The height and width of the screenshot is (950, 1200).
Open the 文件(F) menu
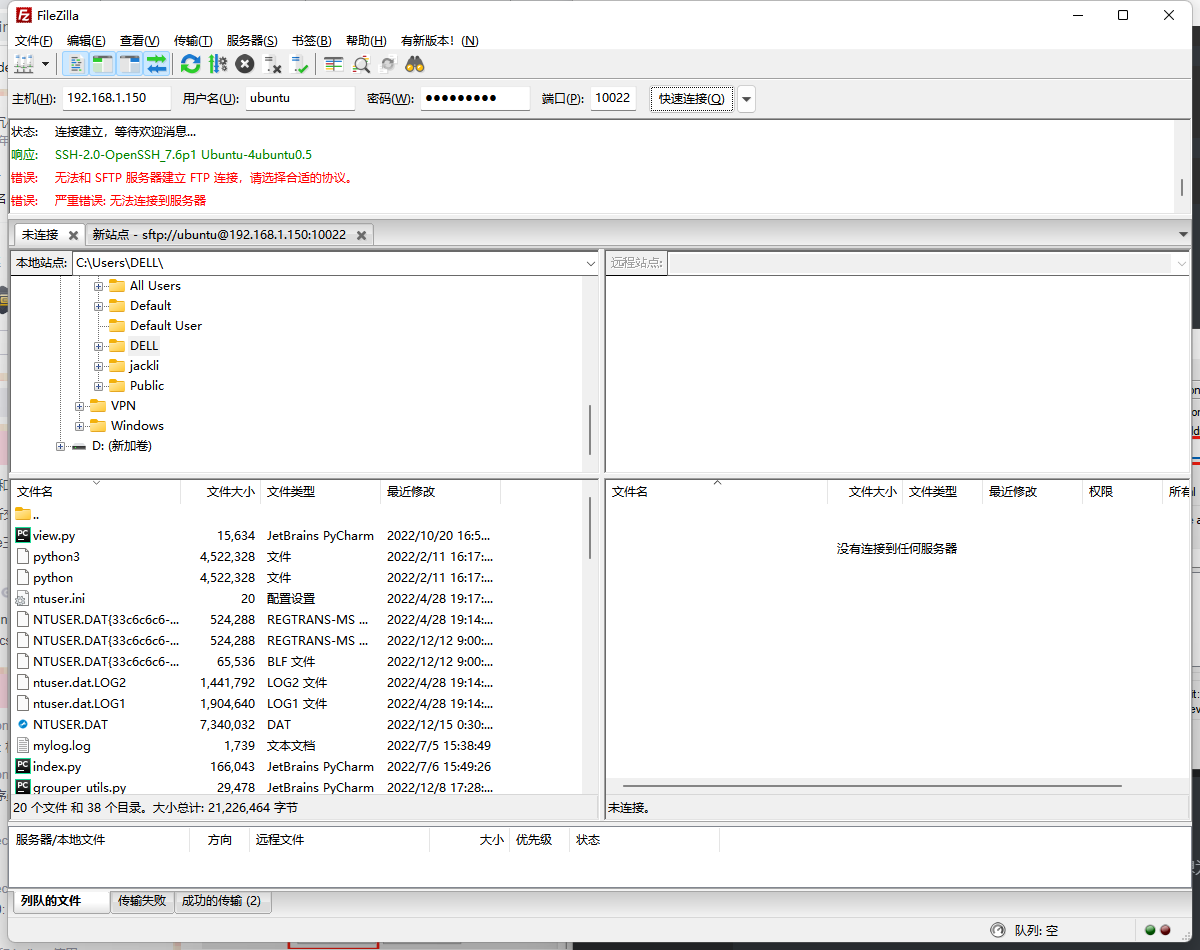tap(33, 41)
